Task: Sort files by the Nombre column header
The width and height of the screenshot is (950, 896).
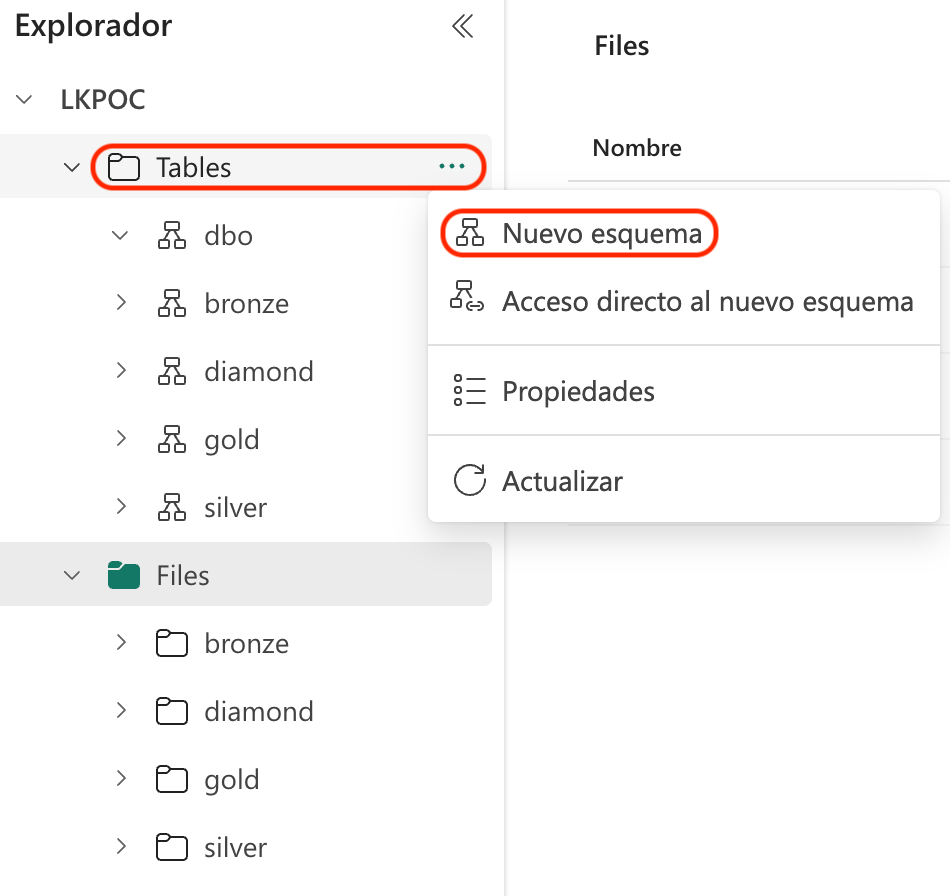Action: click(x=637, y=147)
